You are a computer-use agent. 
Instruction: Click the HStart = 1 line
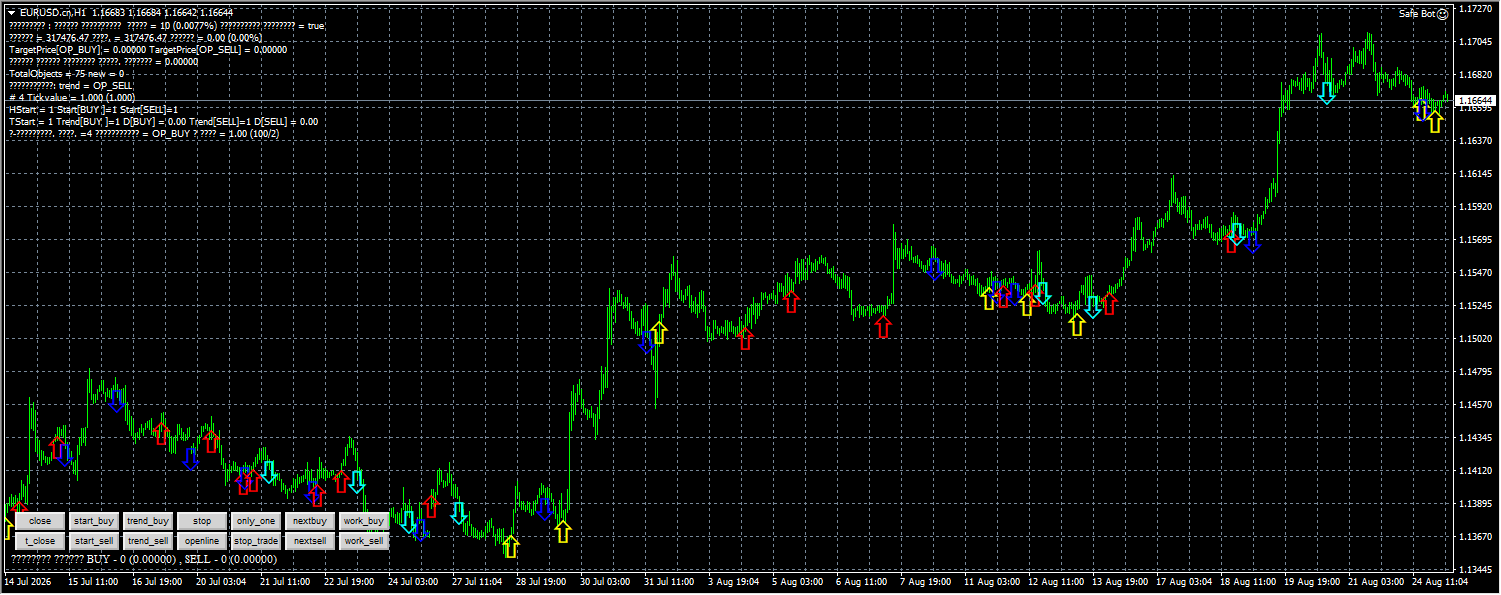93,109
